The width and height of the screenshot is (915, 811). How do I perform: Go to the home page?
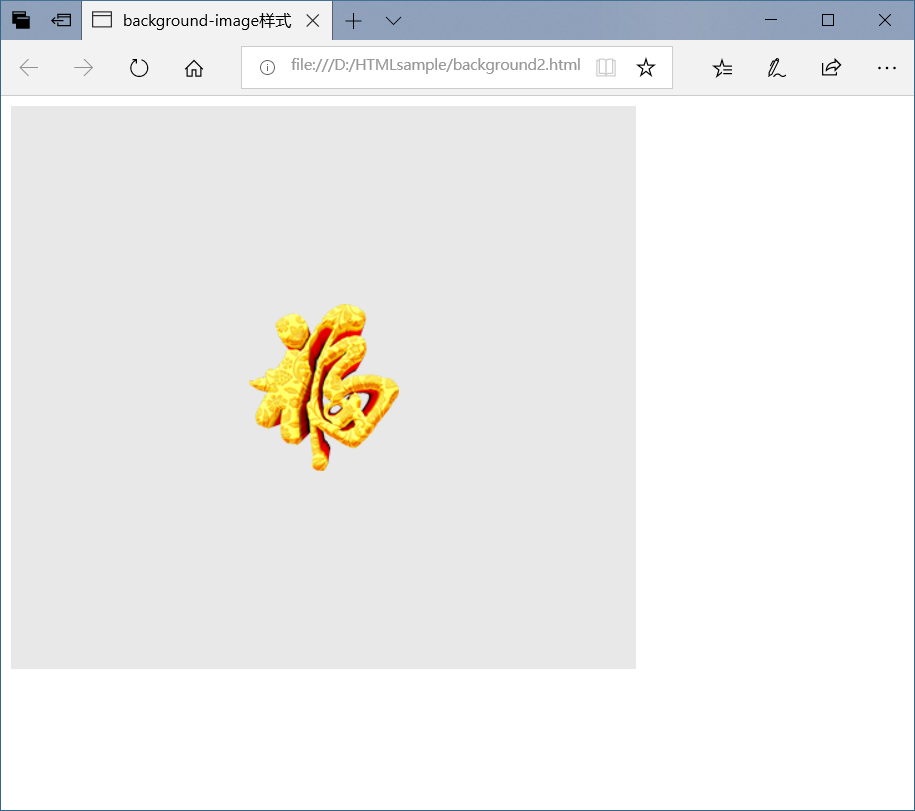pos(194,68)
